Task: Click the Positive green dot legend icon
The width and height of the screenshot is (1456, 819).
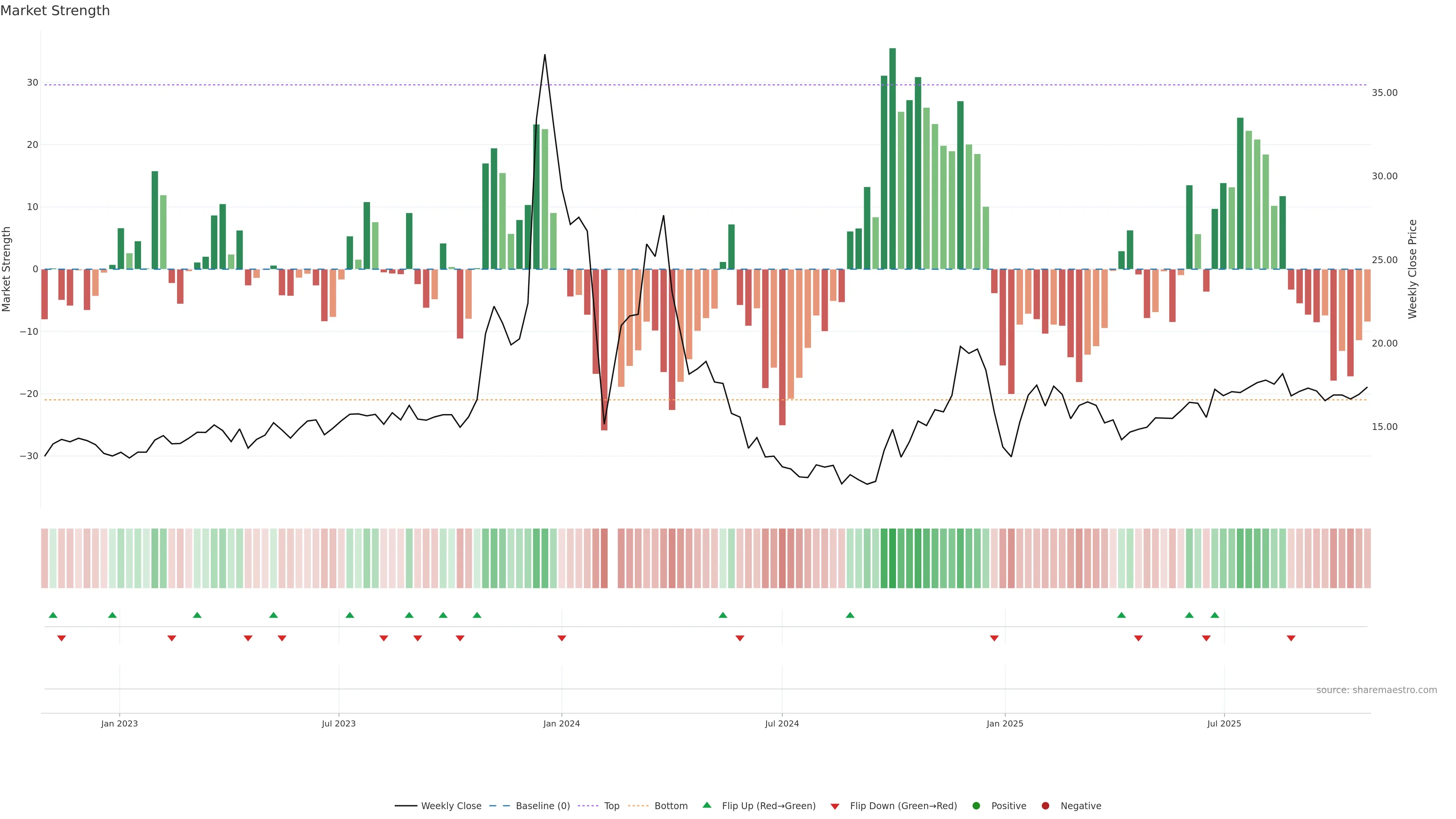Action: pyautogui.click(x=976, y=806)
